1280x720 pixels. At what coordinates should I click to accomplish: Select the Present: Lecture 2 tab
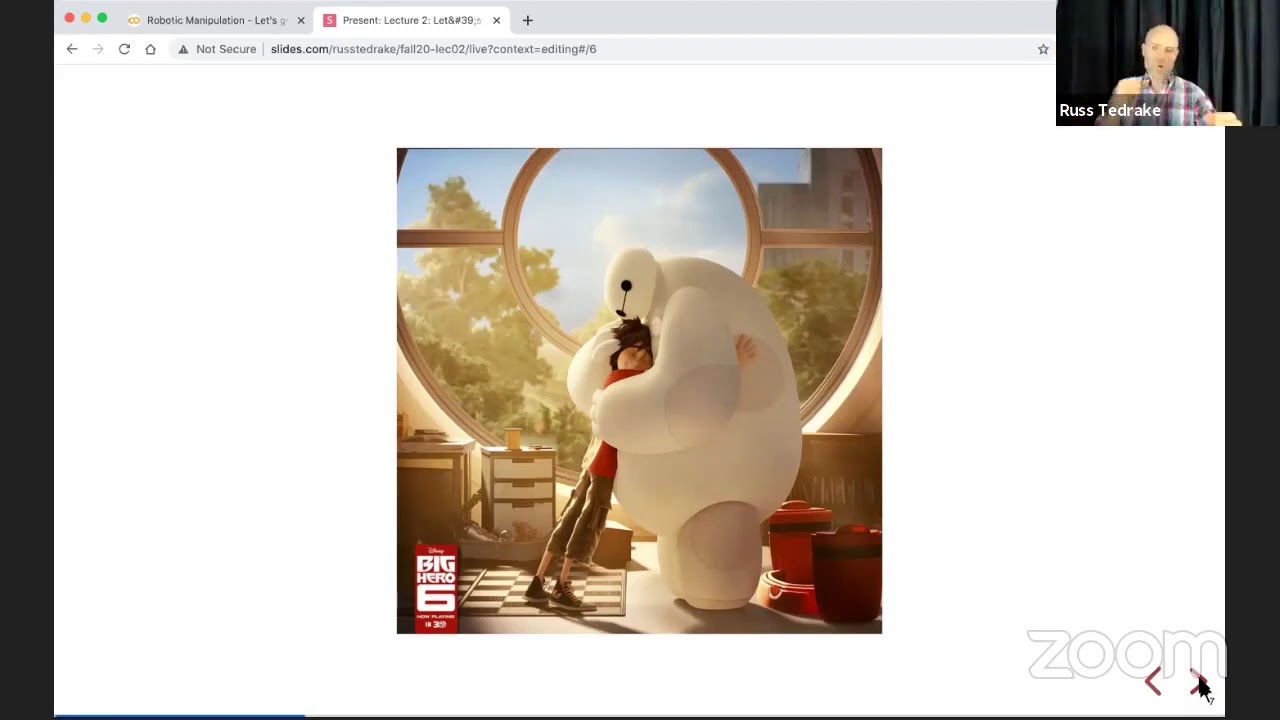click(x=412, y=20)
